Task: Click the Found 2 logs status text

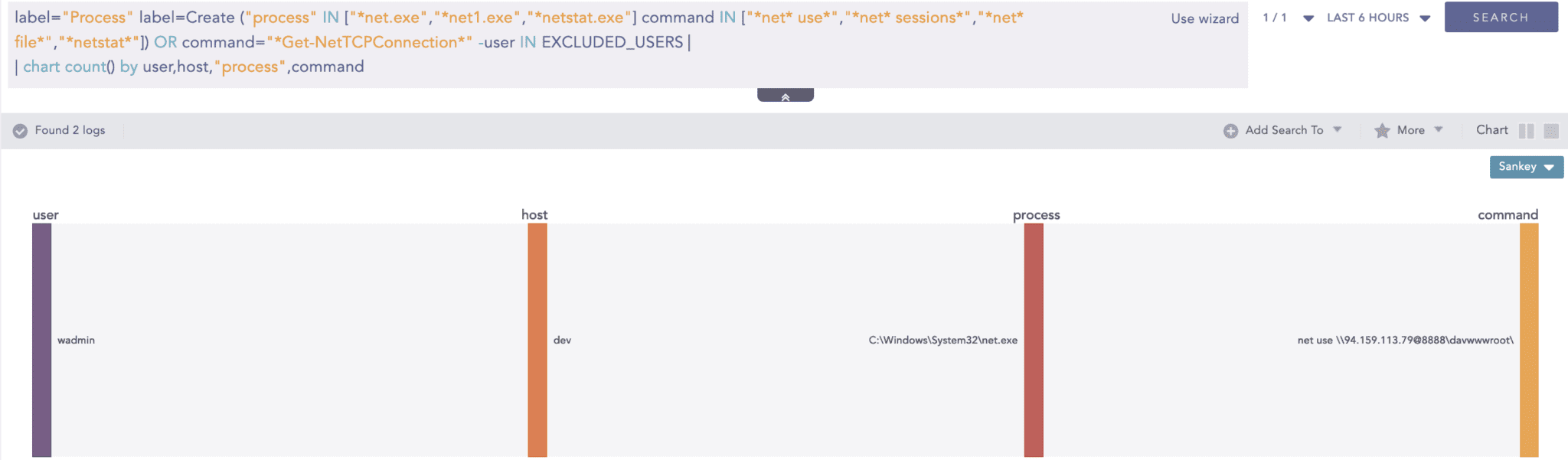Action: click(69, 130)
